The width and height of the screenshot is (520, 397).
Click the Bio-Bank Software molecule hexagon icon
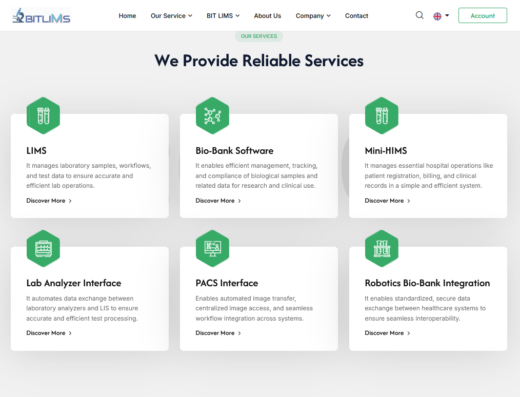pos(212,116)
